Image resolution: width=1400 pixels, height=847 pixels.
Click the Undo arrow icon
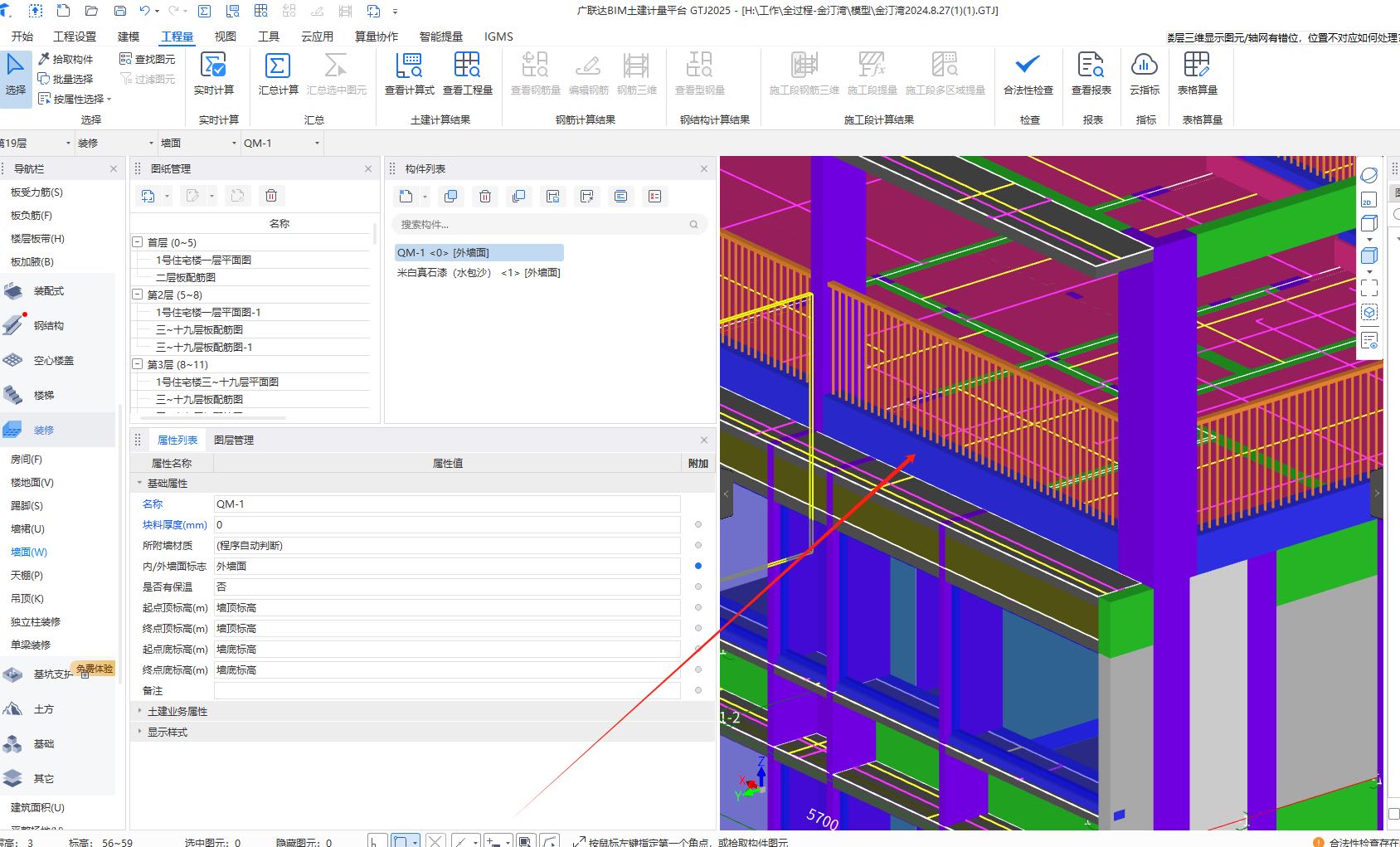[145, 11]
